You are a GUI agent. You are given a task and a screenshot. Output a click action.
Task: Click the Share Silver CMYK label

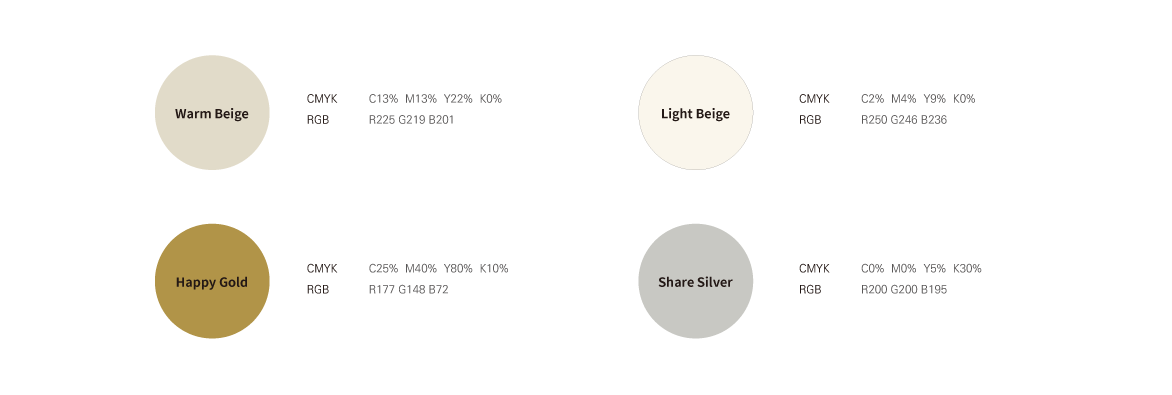(x=815, y=269)
